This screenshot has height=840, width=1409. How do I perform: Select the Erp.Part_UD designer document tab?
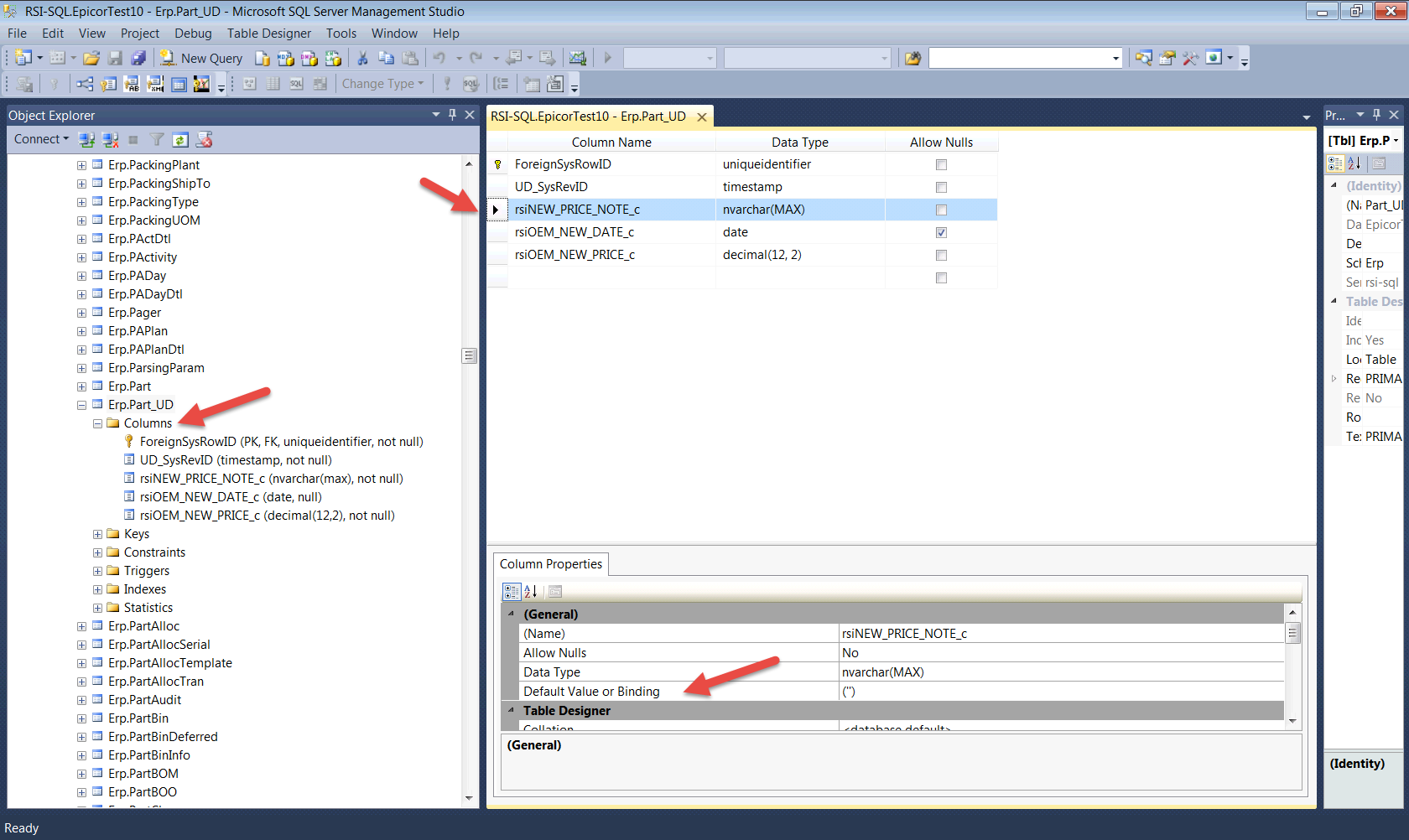pos(588,117)
